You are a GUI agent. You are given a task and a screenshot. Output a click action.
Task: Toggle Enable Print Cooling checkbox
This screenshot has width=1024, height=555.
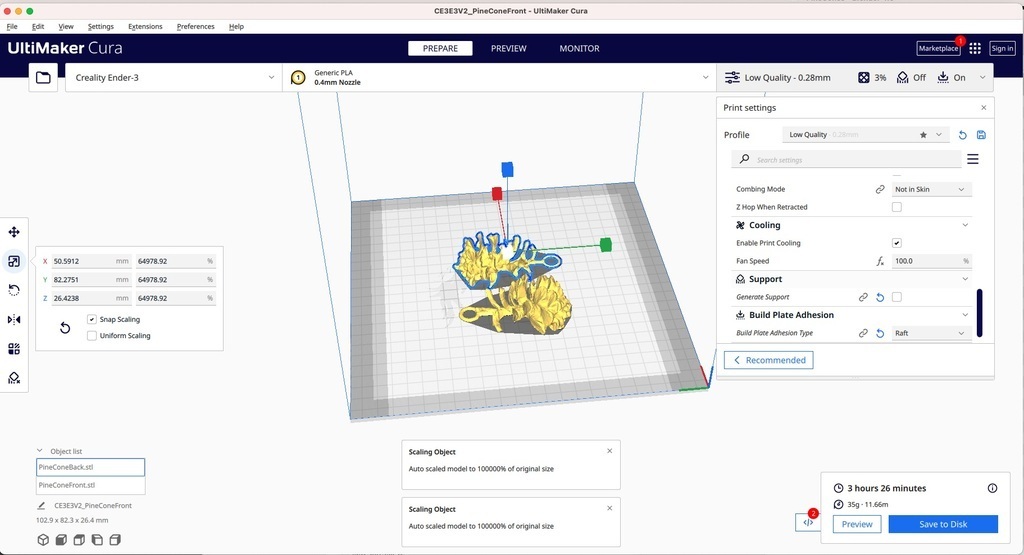(x=897, y=243)
